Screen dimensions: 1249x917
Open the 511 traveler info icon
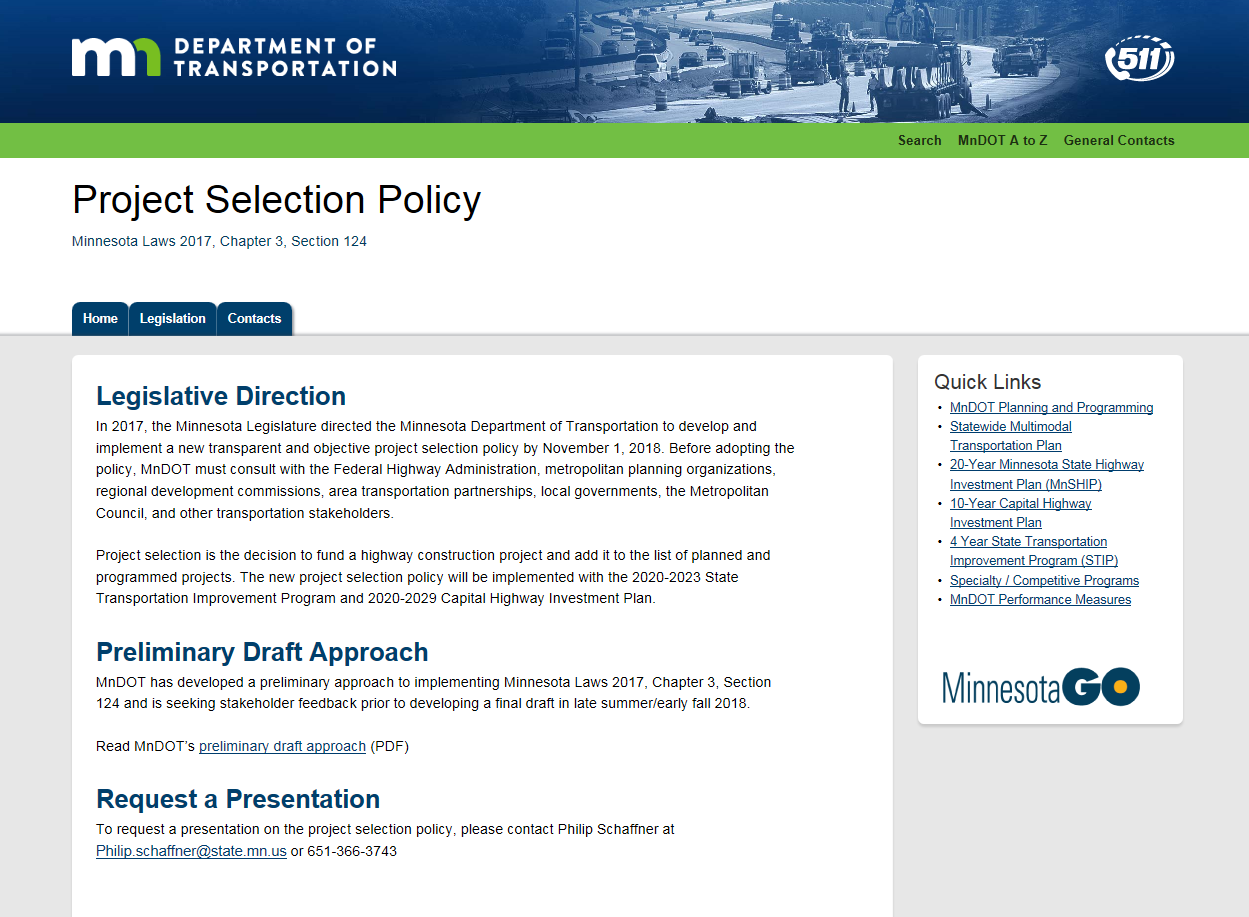point(1139,61)
